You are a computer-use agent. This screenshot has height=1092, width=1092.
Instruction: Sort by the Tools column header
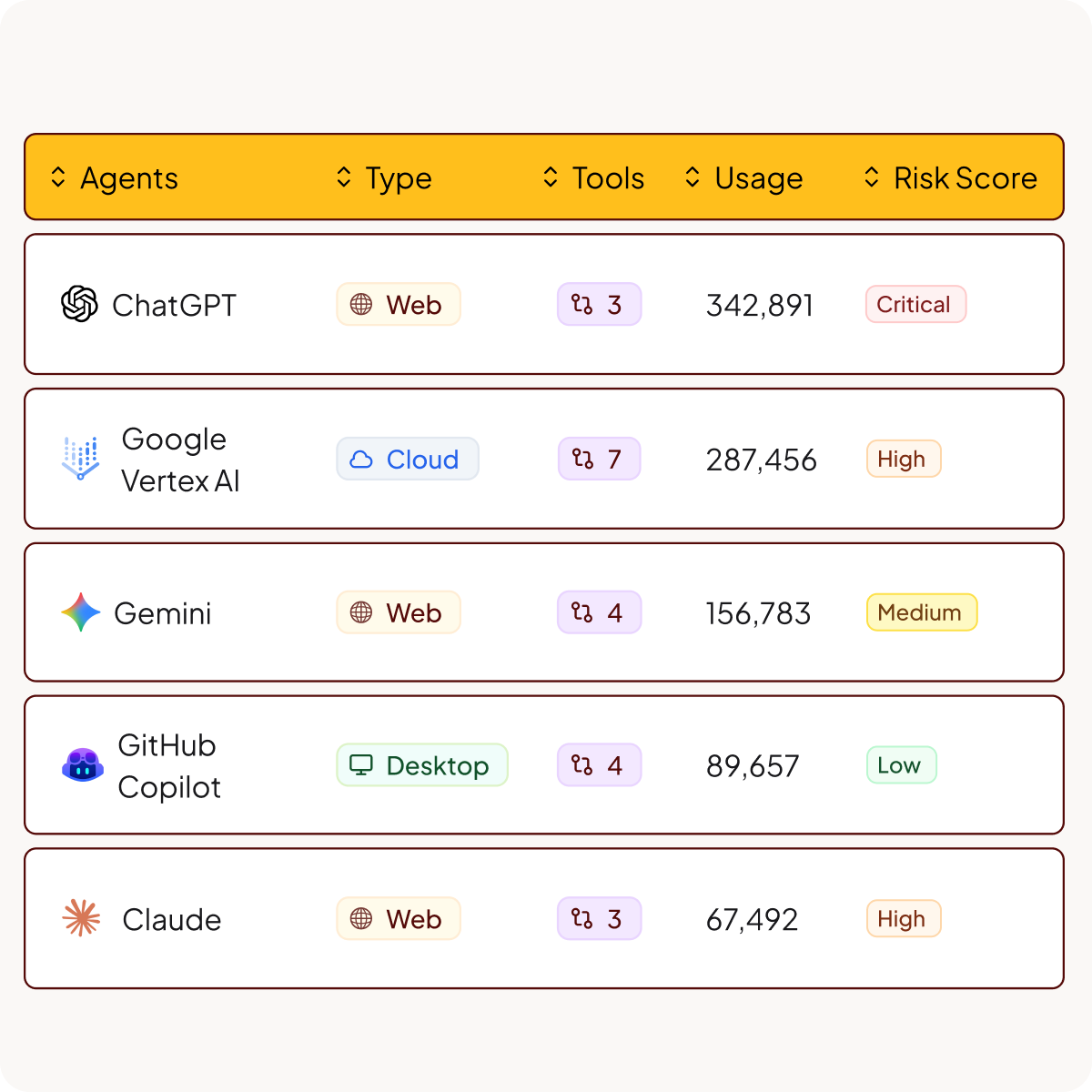593,177
